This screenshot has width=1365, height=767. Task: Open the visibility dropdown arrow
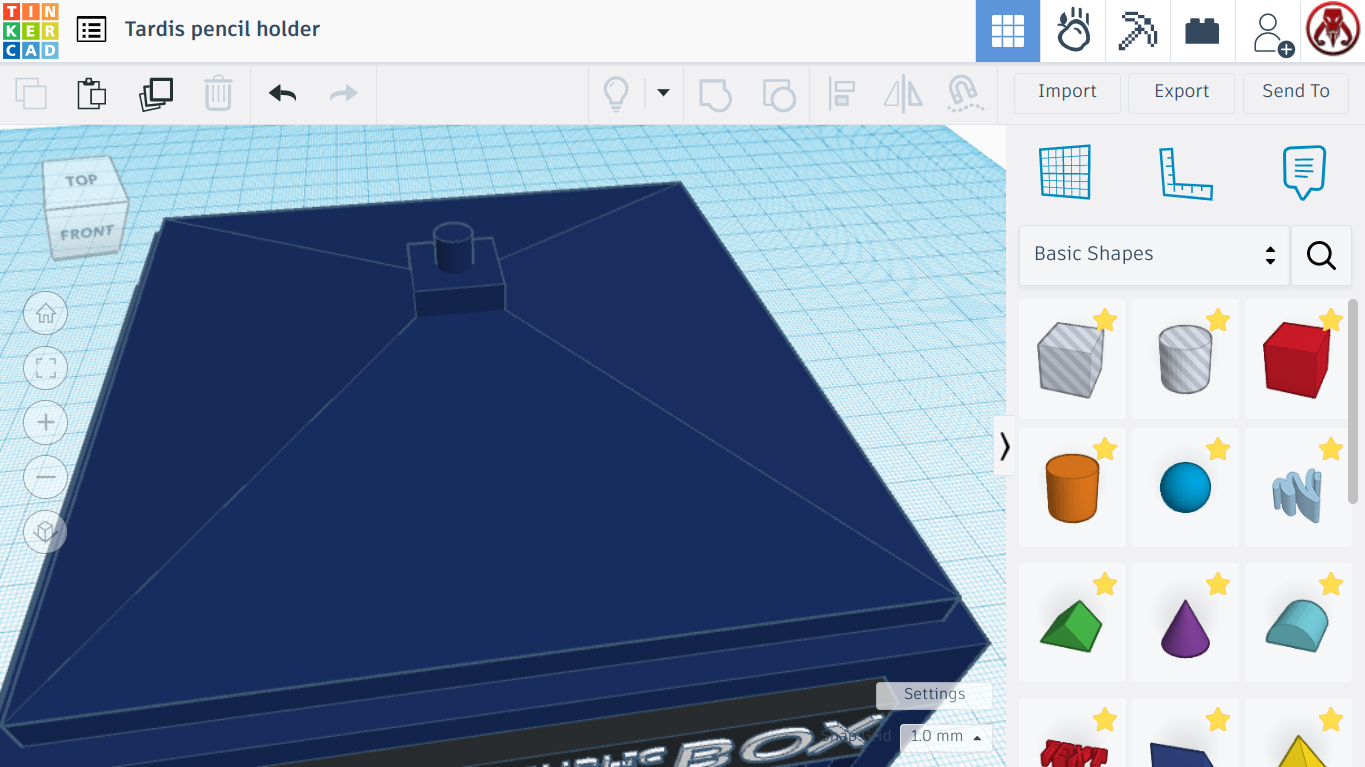(663, 93)
